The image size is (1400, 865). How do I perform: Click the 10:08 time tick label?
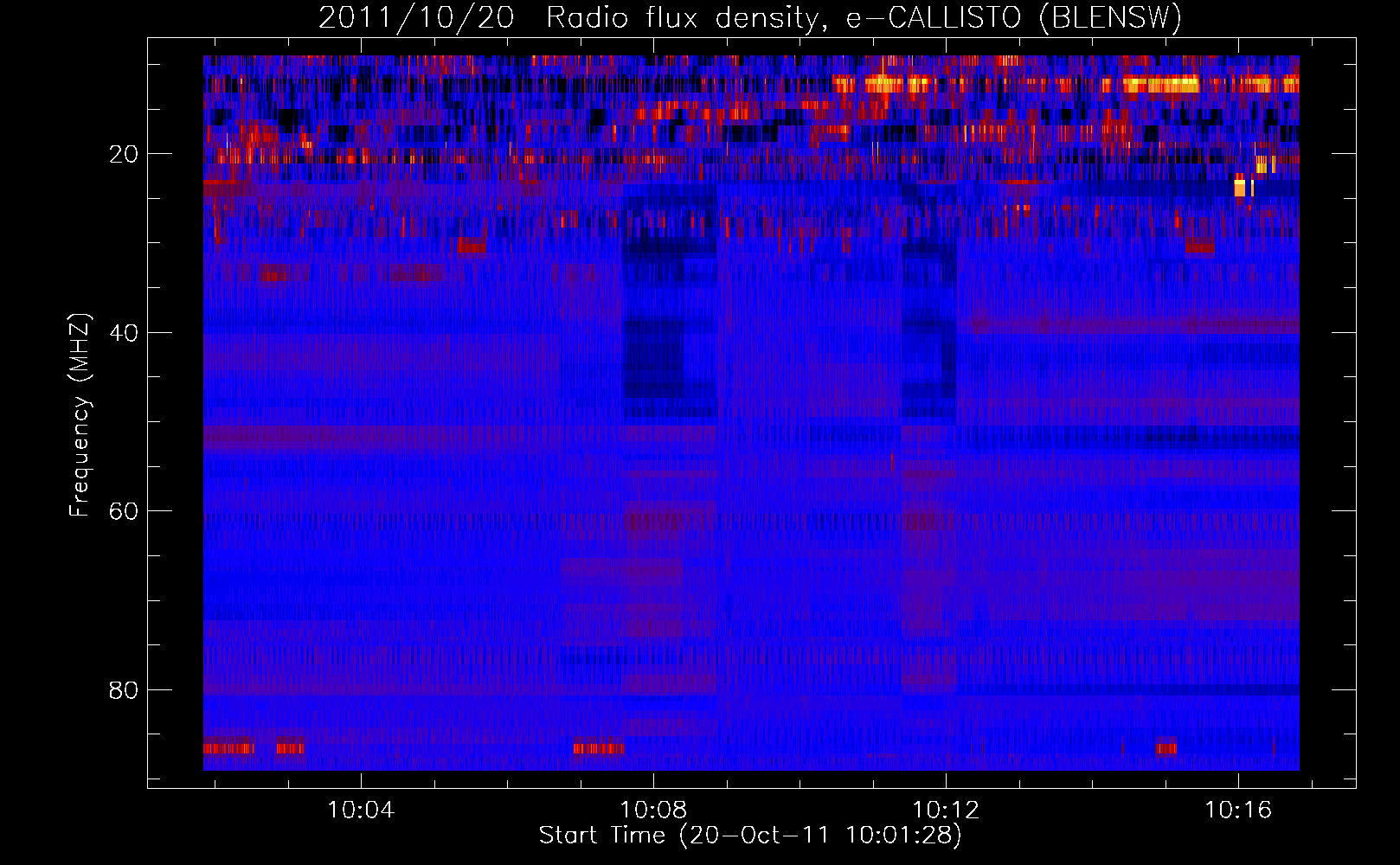point(653,810)
